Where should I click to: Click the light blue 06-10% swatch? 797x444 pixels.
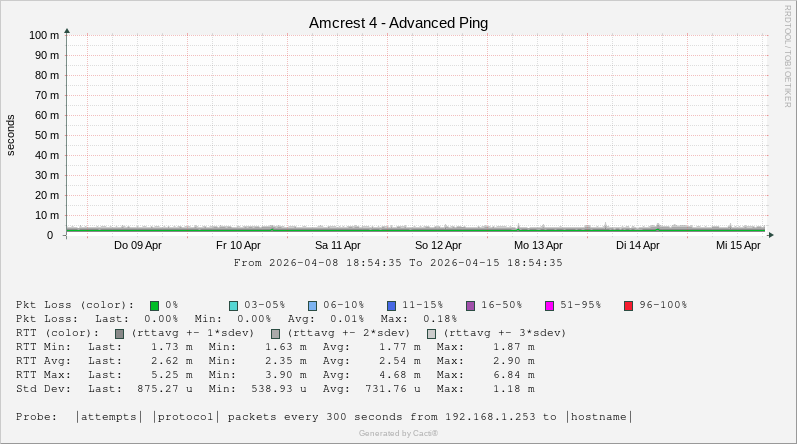point(312,305)
